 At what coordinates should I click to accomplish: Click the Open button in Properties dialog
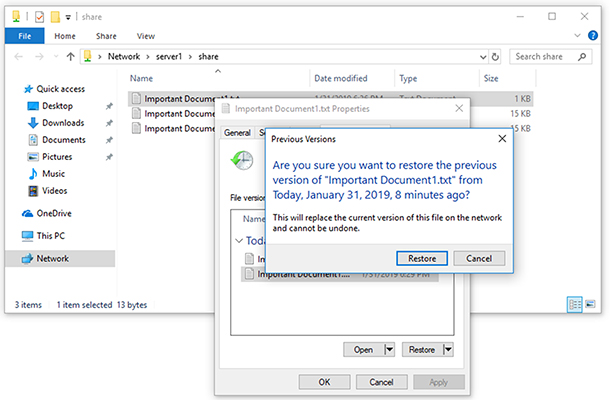[x=363, y=349]
